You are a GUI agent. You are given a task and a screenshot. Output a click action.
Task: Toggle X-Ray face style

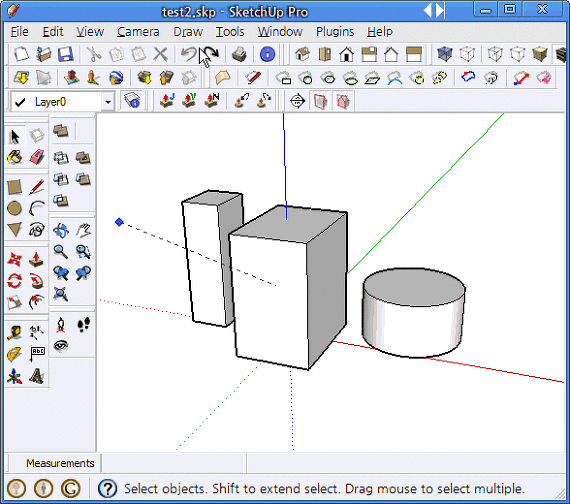point(445,55)
